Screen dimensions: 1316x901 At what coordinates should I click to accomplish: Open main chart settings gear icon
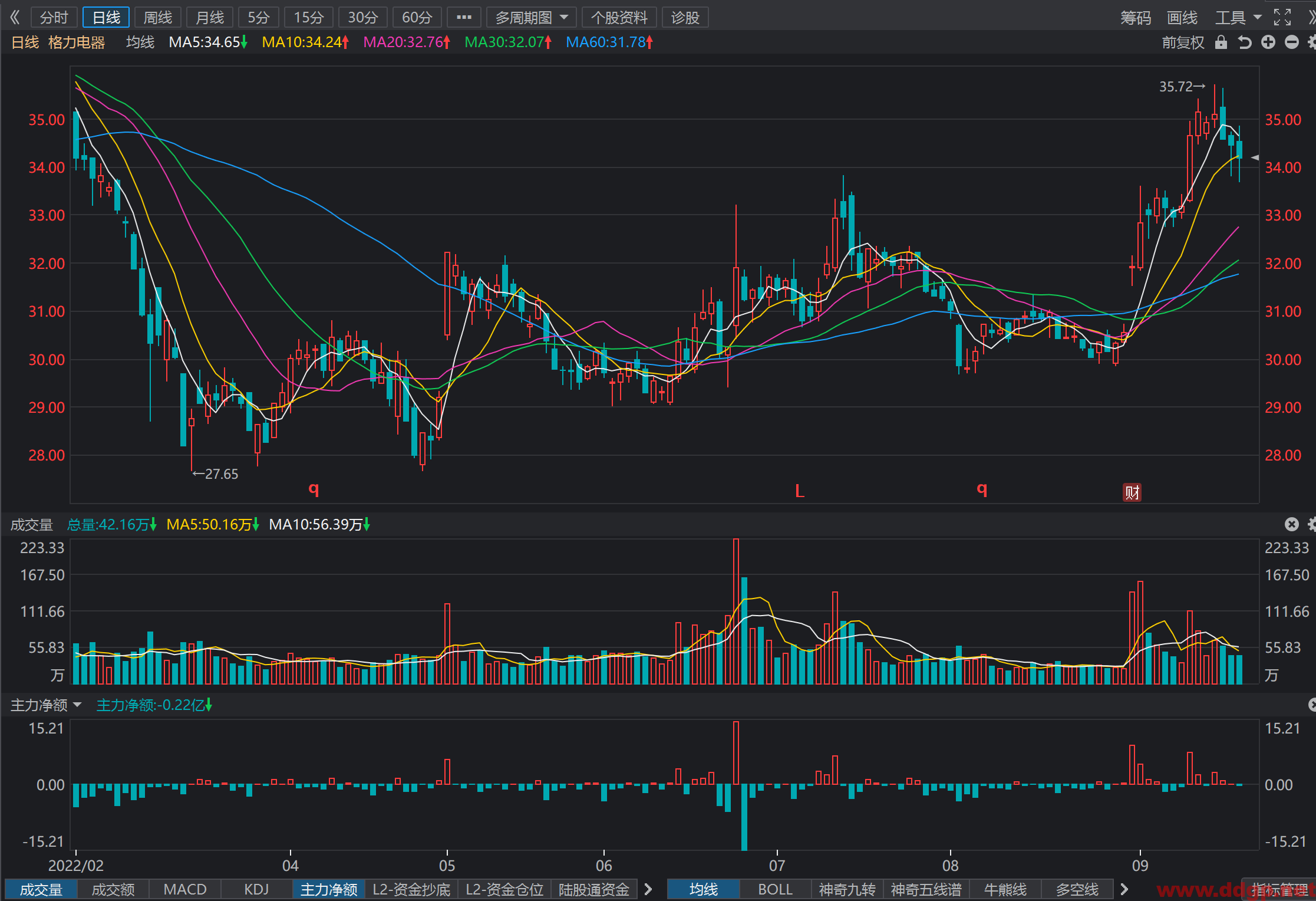[x=1312, y=42]
